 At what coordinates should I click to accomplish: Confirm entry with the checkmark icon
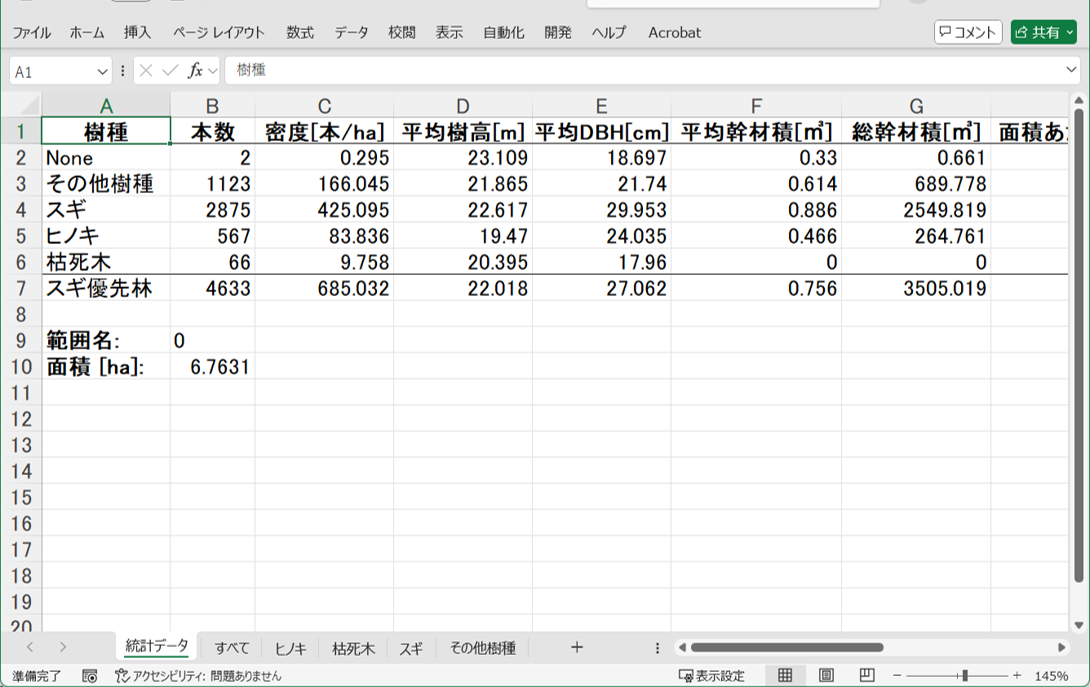click(x=172, y=71)
